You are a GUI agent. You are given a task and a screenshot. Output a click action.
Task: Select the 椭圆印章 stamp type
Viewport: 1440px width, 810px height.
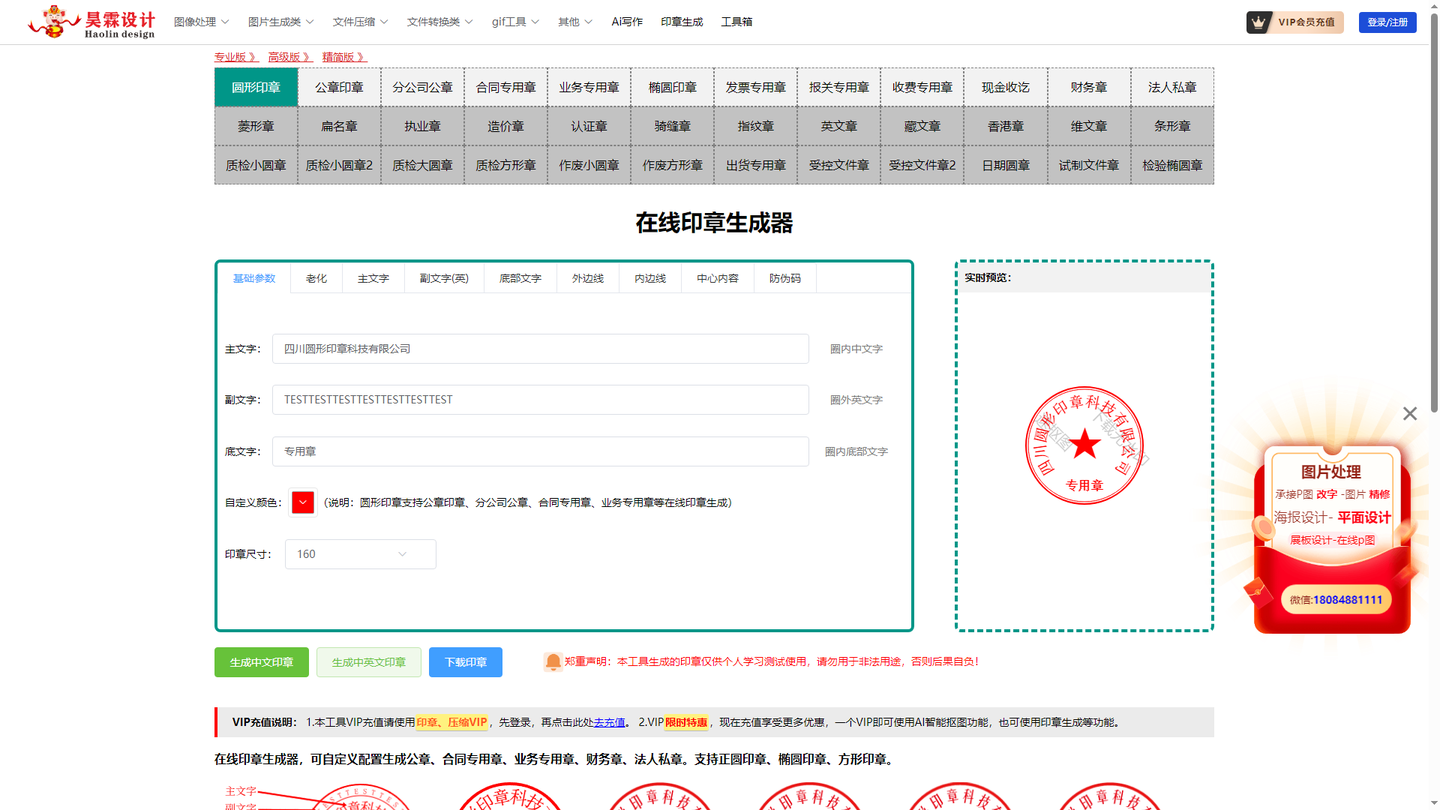[672, 87]
